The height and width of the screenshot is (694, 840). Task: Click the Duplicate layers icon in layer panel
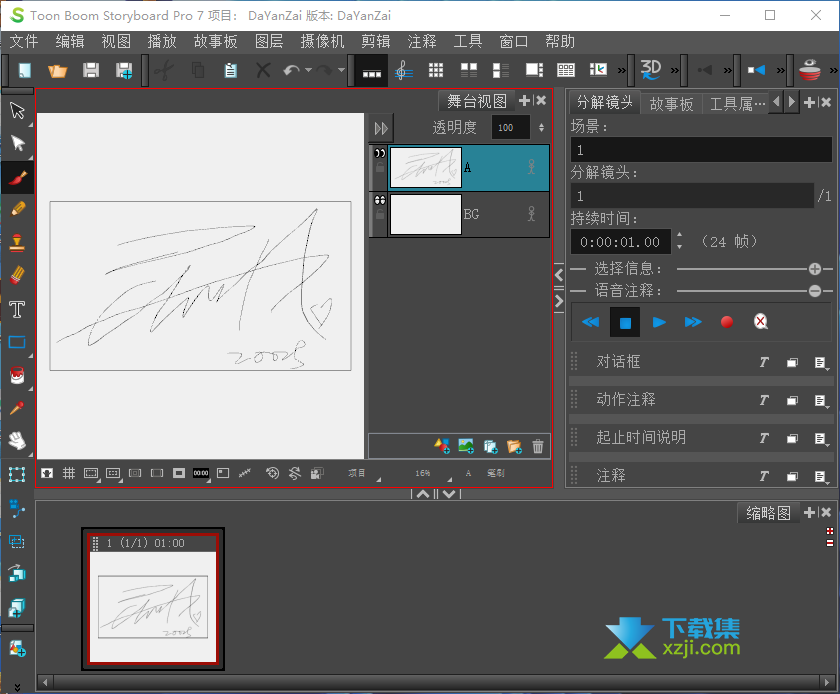(490, 446)
